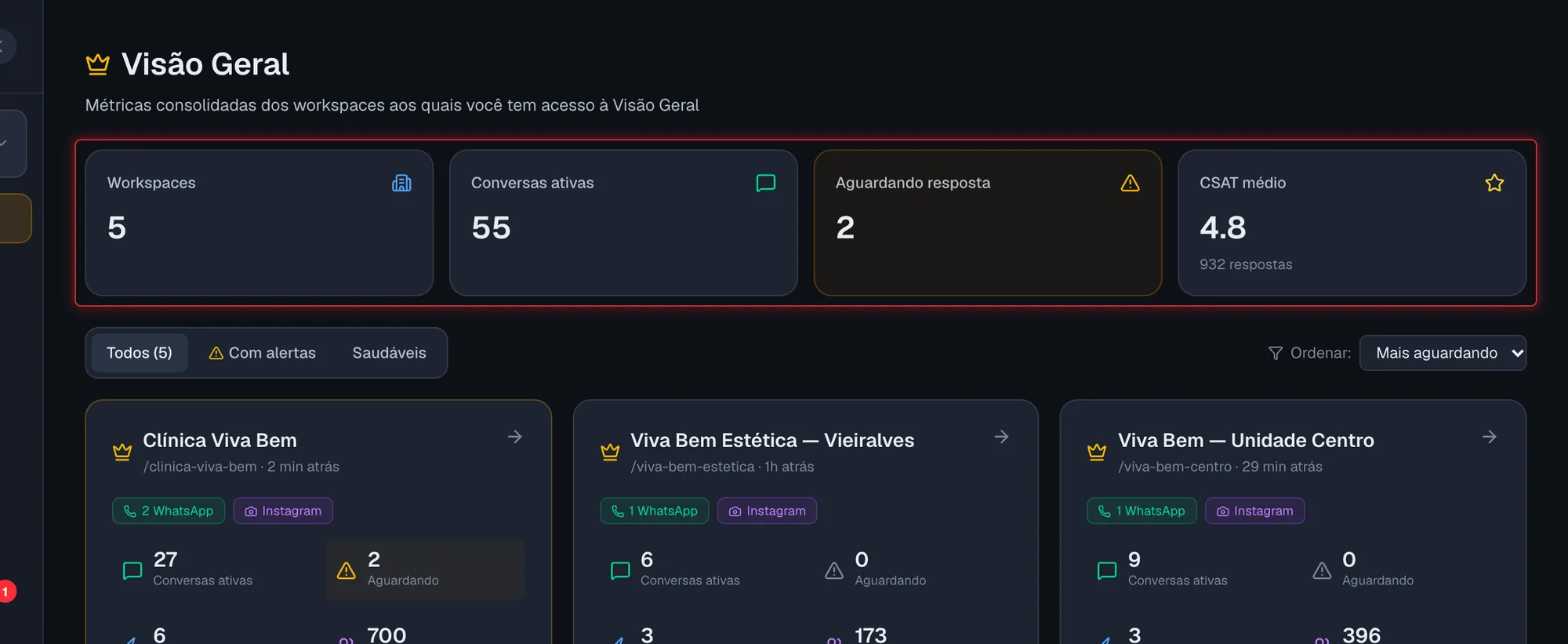Image resolution: width=1568 pixels, height=644 pixels.
Task: Click the building icon in Workspaces card
Action: tap(401, 183)
